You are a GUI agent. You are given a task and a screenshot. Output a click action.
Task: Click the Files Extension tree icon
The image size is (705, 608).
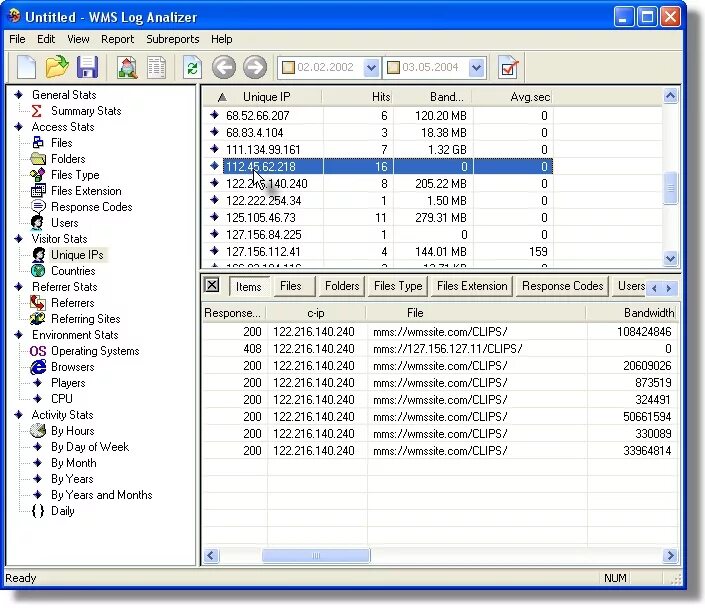[x=38, y=191]
